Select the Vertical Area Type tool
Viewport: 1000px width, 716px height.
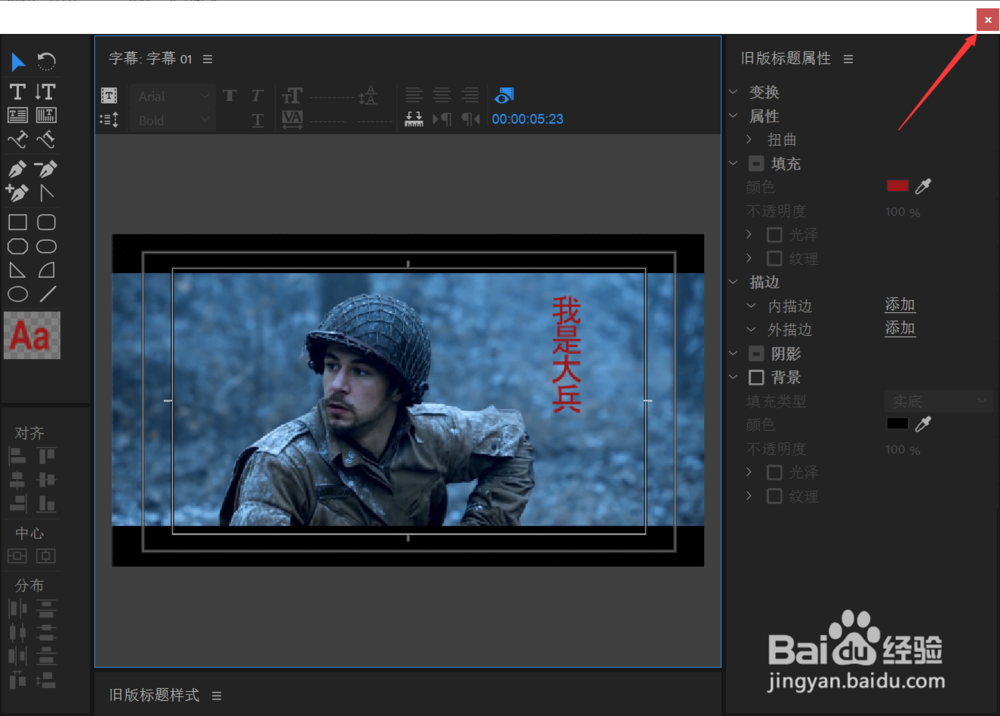46,115
